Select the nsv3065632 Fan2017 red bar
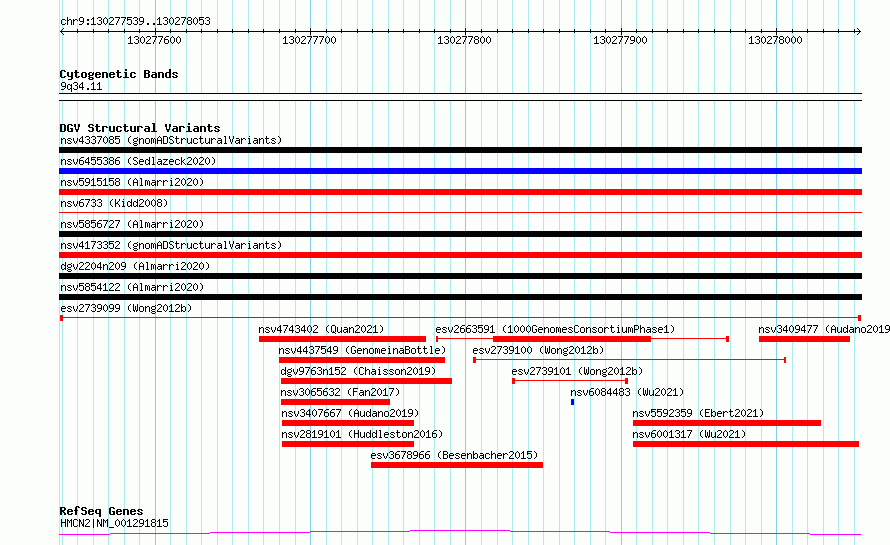This screenshot has height=545, width=890. pyautogui.click(x=335, y=402)
